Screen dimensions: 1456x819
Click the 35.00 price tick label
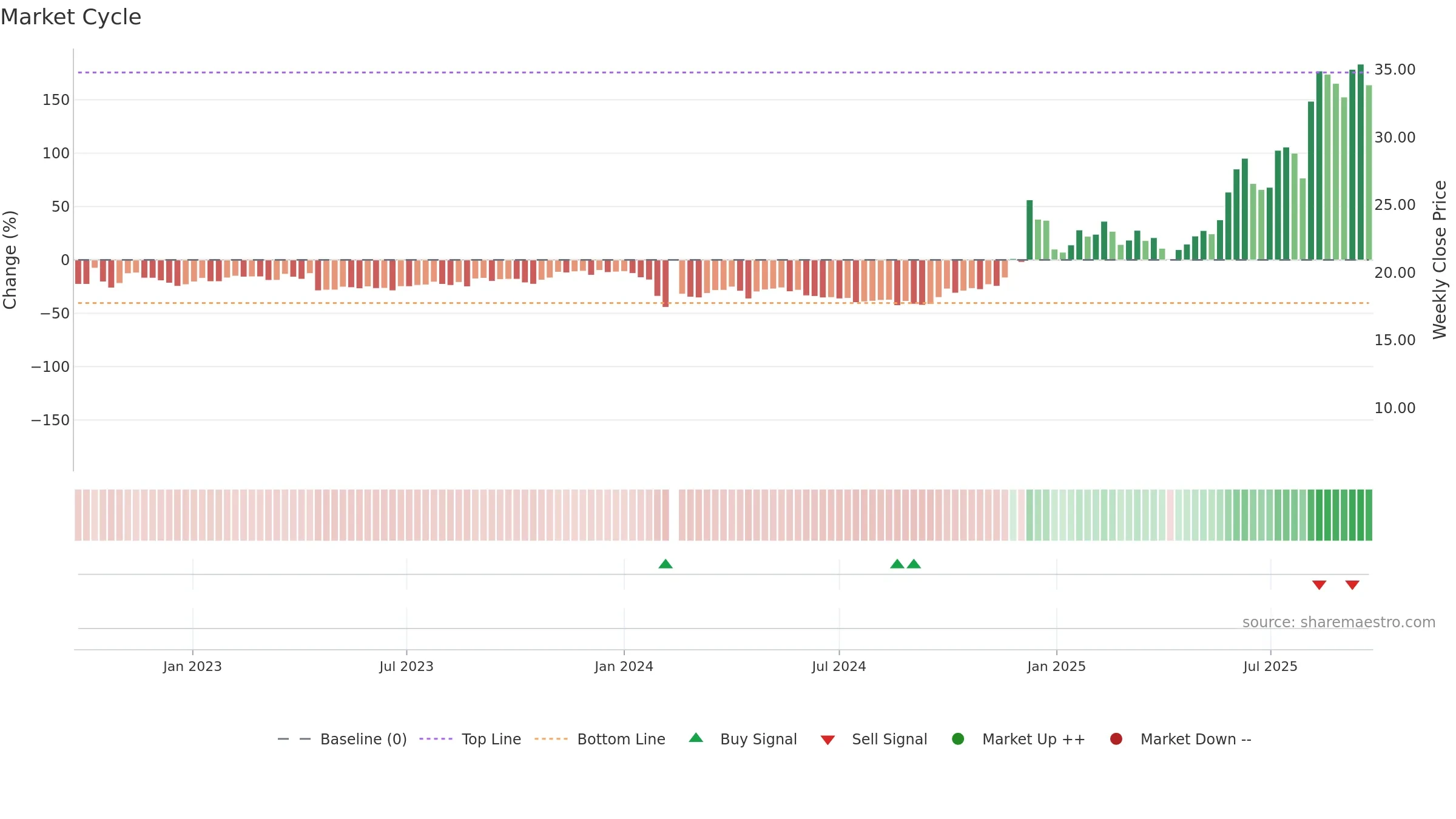(1395, 69)
